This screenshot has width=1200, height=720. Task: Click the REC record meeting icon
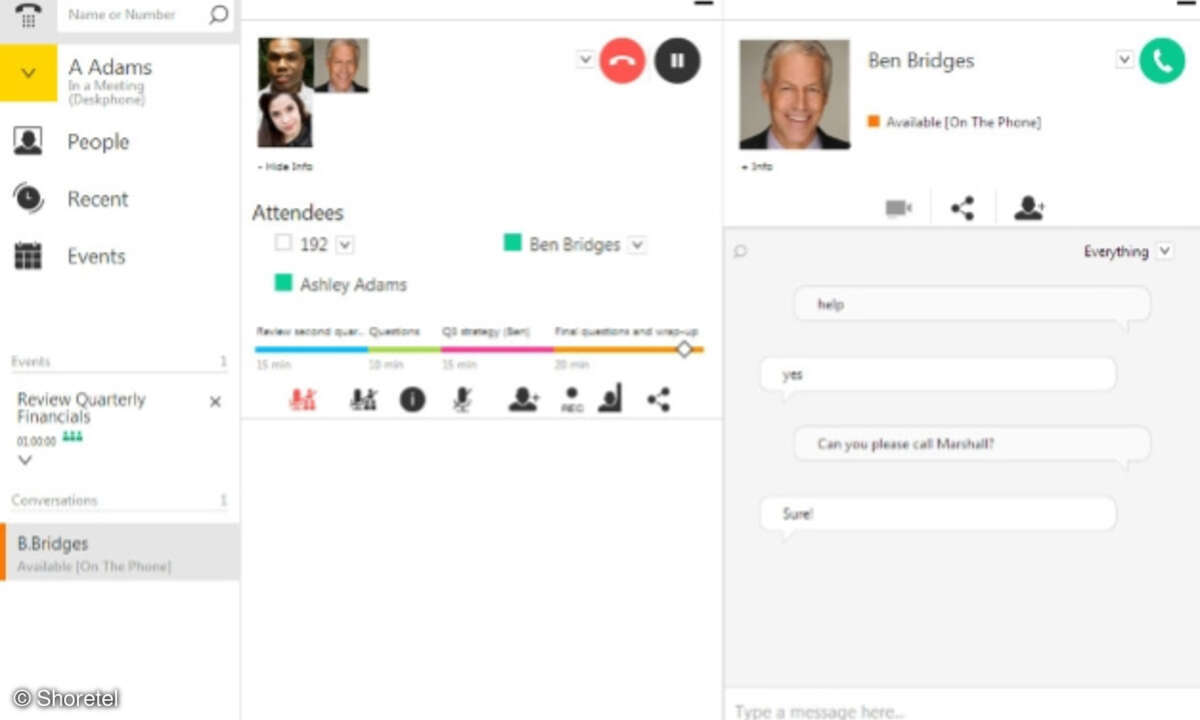coord(572,400)
